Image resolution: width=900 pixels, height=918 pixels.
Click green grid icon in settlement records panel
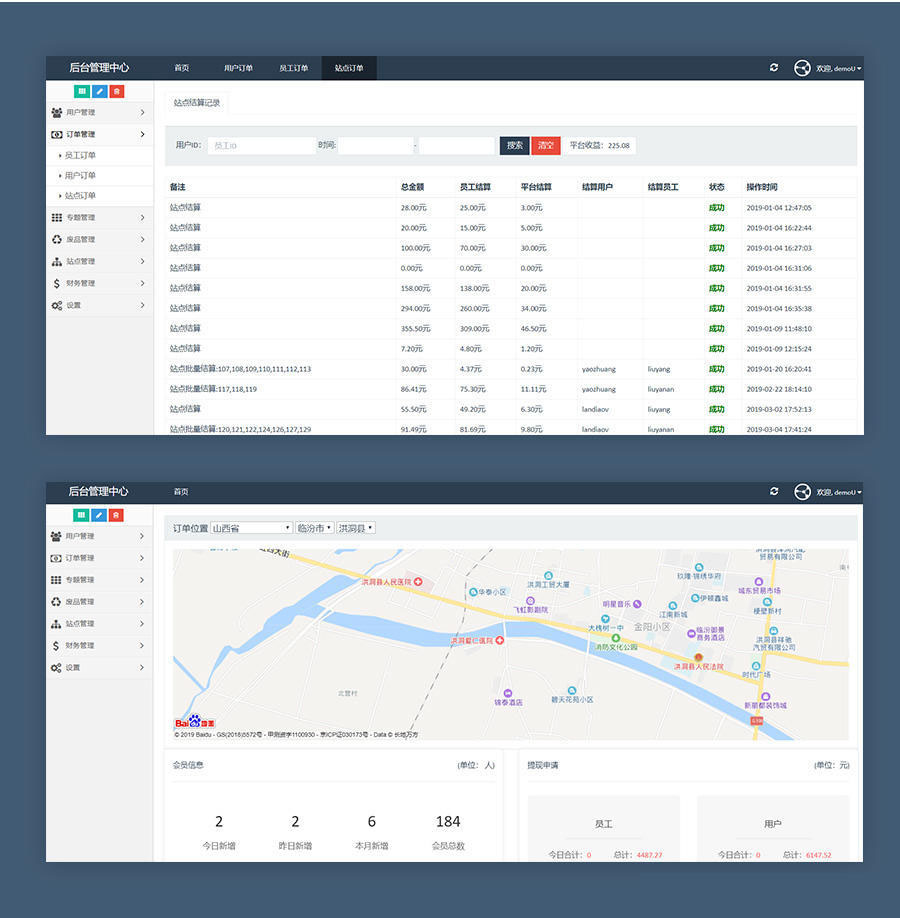[82, 91]
